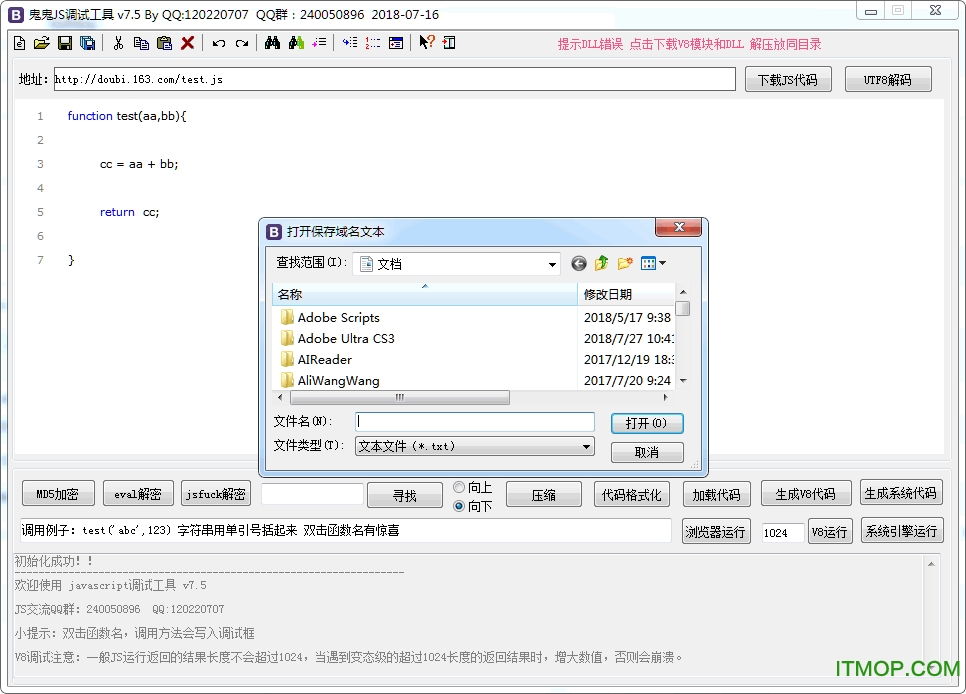The height and width of the screenshot is (694, 966).
Task: Select the 向下 radio button
Action: (459, 506)
